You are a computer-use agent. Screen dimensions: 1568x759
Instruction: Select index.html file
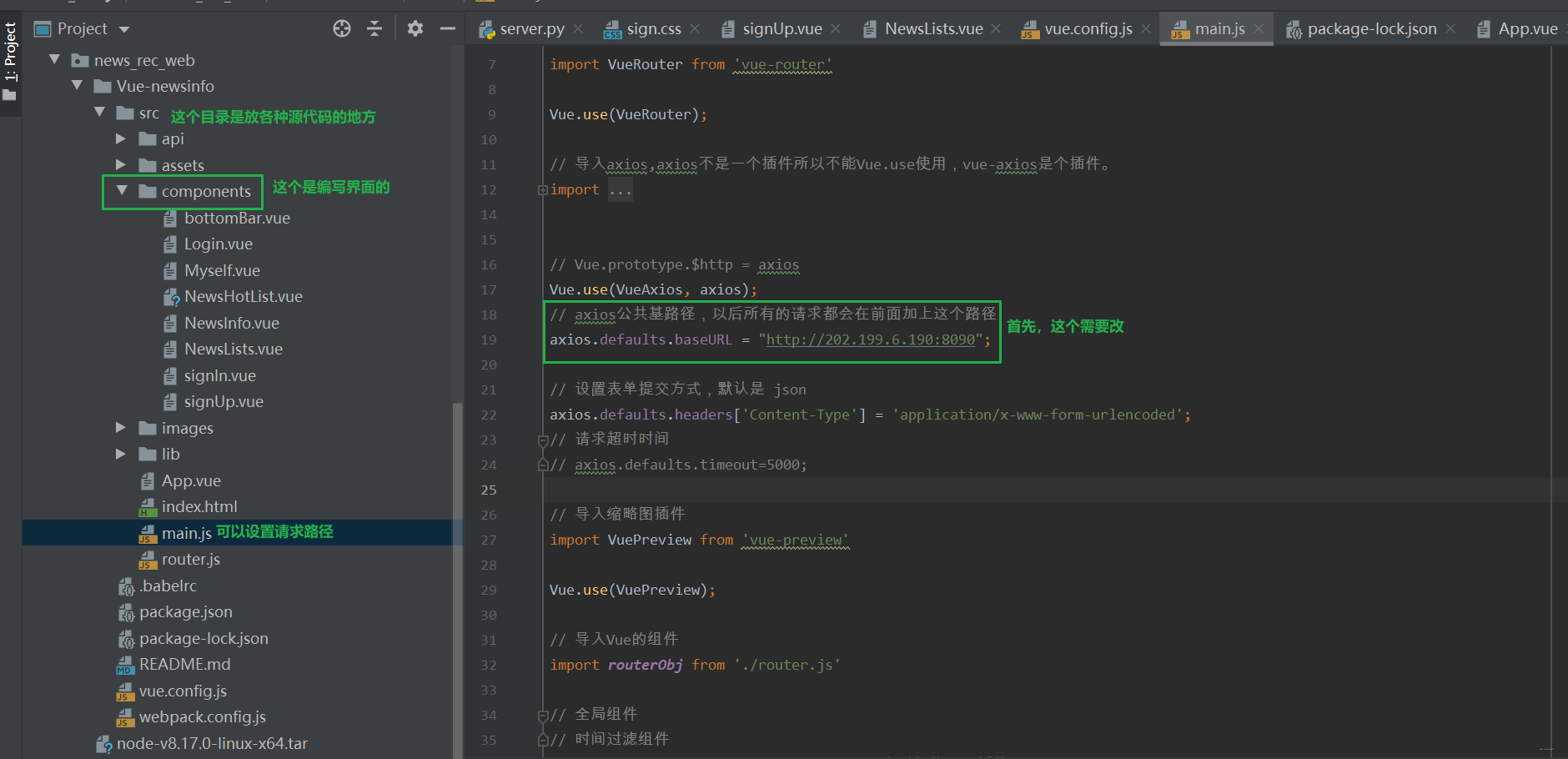coord(199,506)
